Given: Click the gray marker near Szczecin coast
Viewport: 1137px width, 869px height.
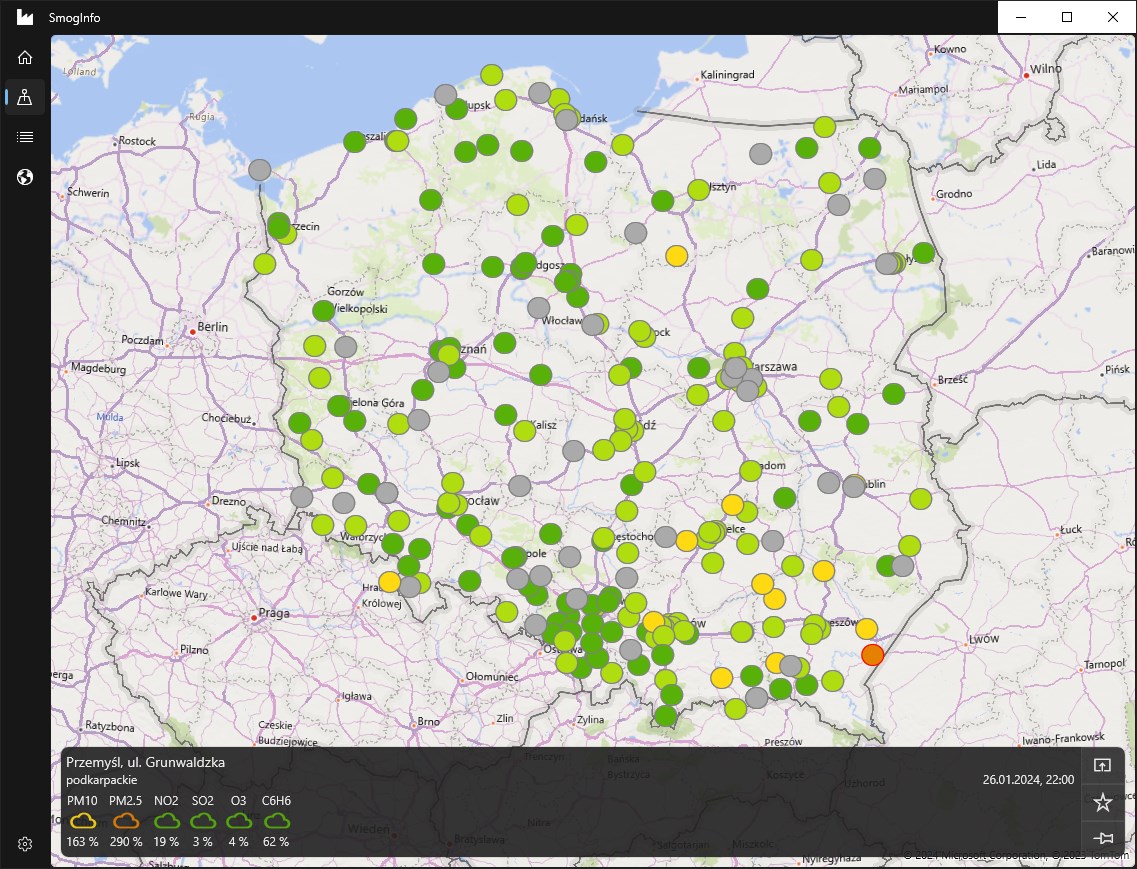Looking at the screenshot, I should [260, 170].
